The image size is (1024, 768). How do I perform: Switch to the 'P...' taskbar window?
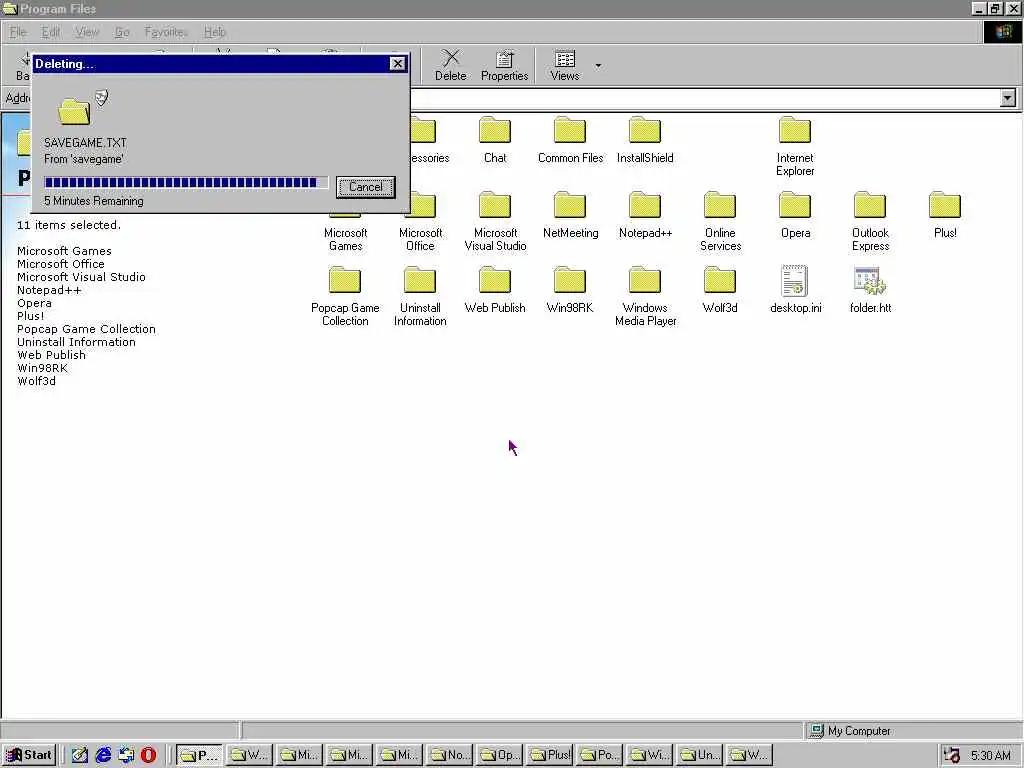pos(199,755)
